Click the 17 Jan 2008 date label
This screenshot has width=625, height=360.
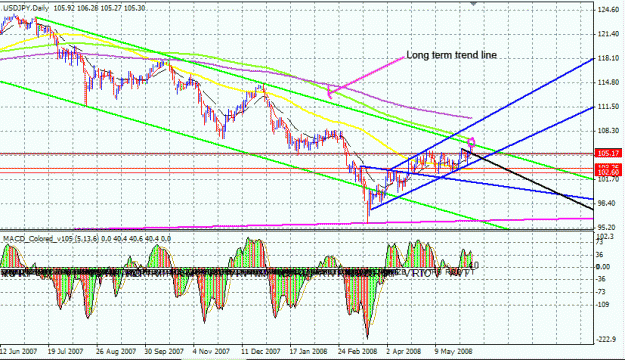pyautogui.click(x=309, y=352)
